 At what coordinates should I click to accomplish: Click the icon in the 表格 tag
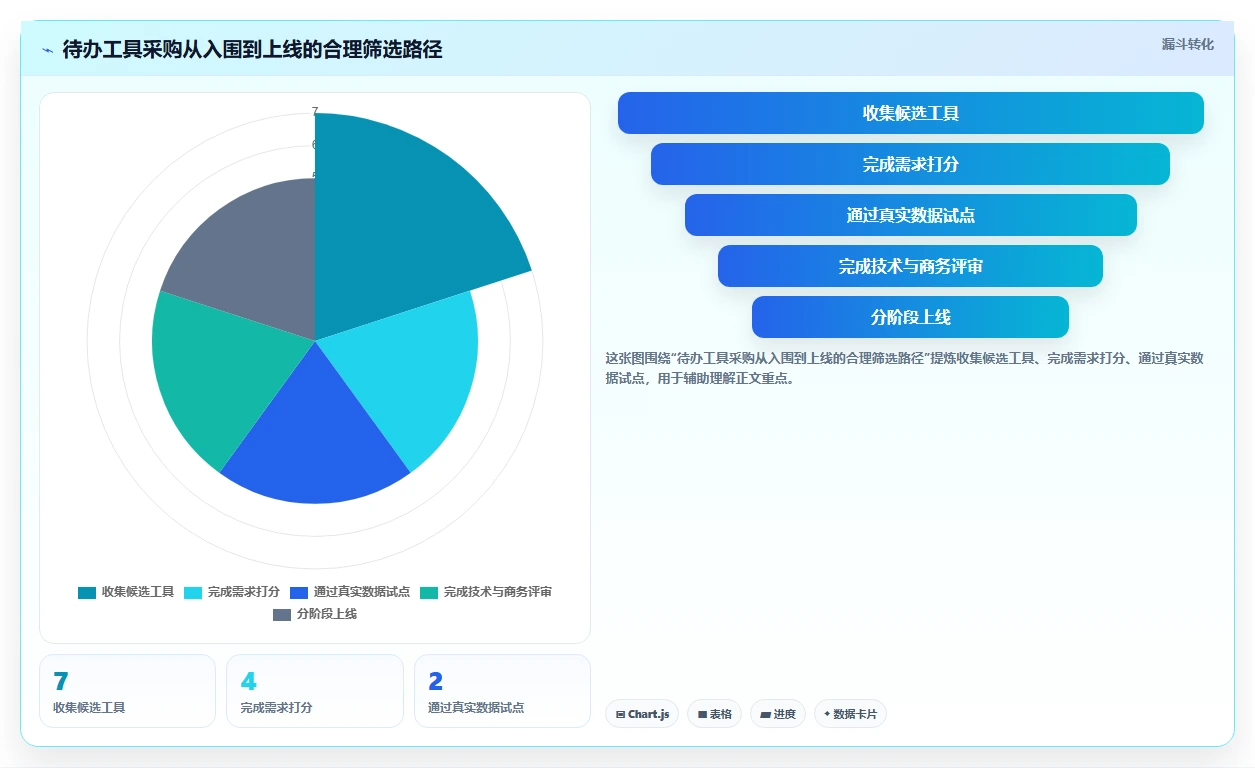[702, 715]
